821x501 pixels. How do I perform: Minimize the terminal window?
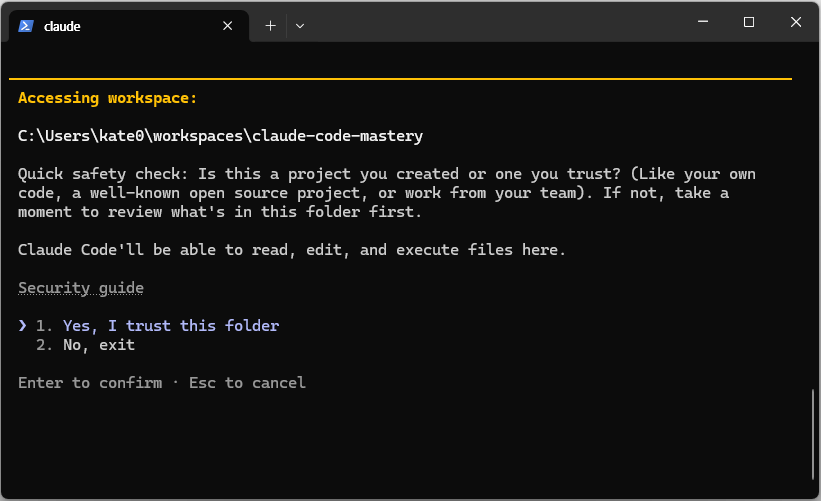point(703,22)
